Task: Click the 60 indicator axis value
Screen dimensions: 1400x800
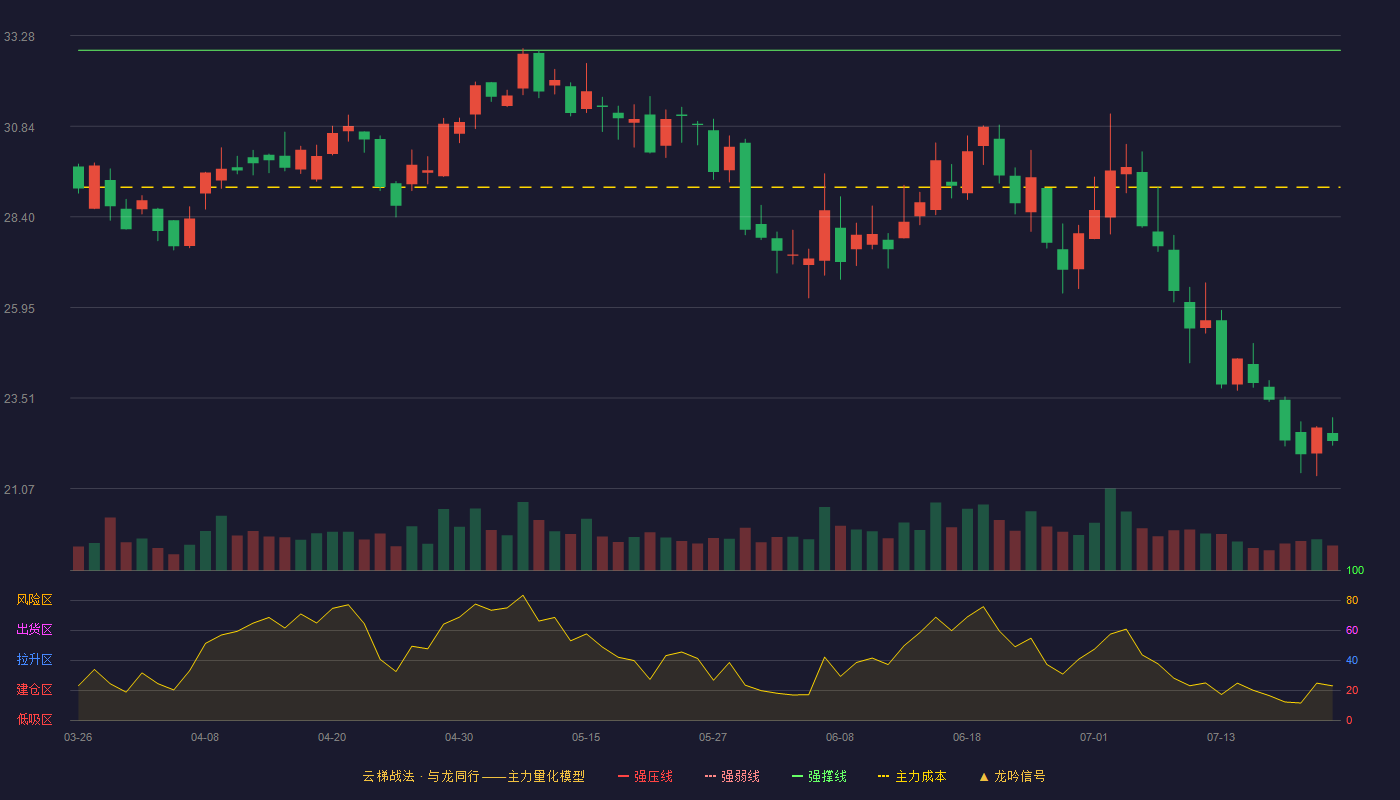Action: (1352, 630)
